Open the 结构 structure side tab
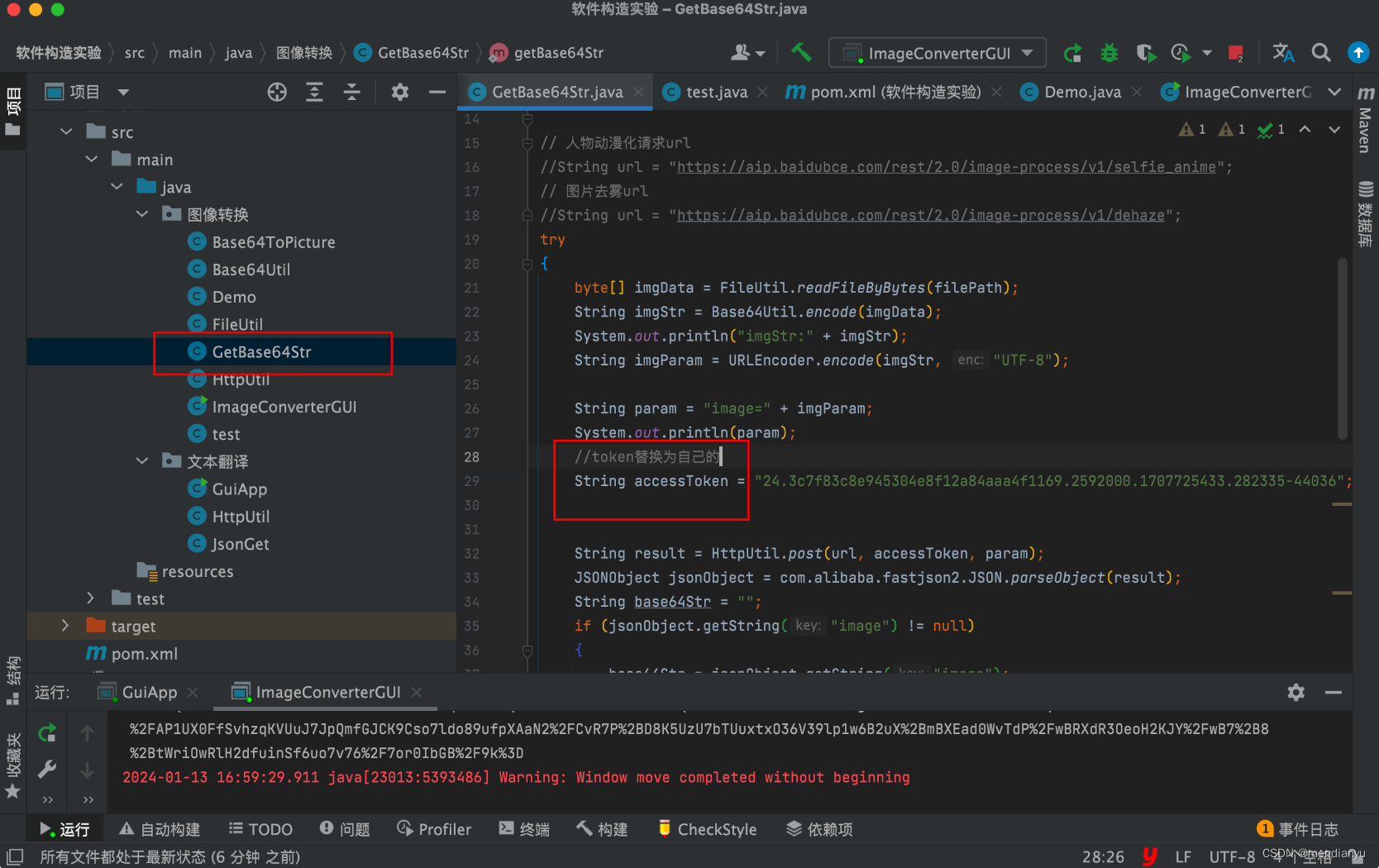Viewport: 1379px width, 868px height. [13, 680]
